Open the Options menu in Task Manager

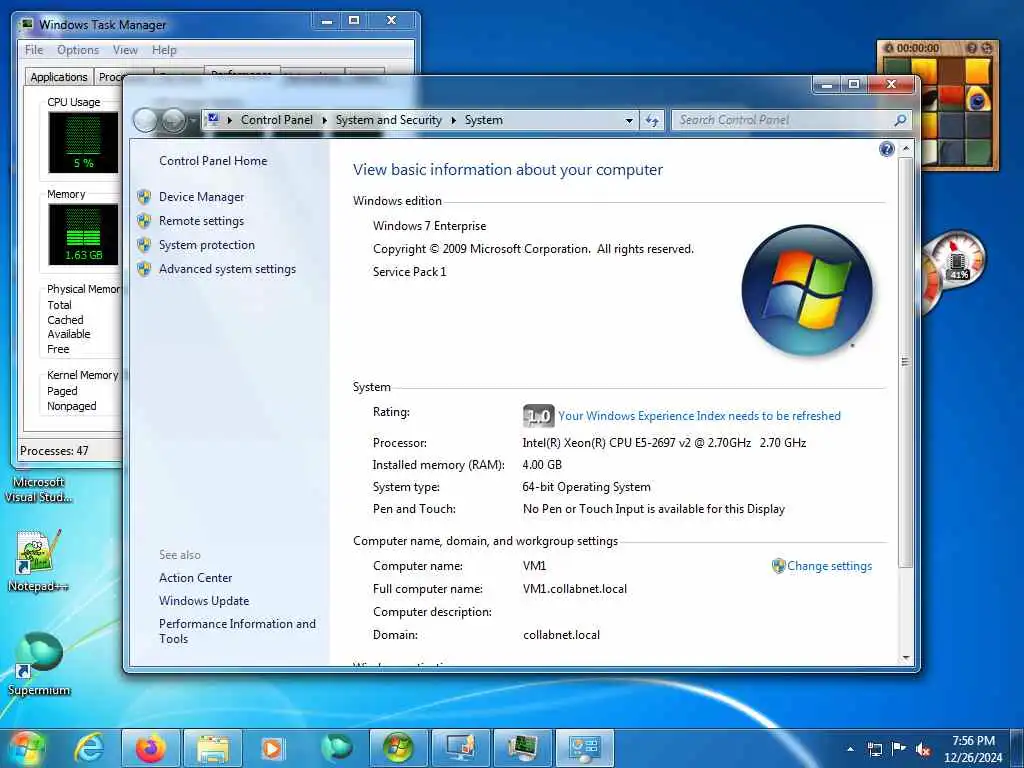tap(78, 50)
